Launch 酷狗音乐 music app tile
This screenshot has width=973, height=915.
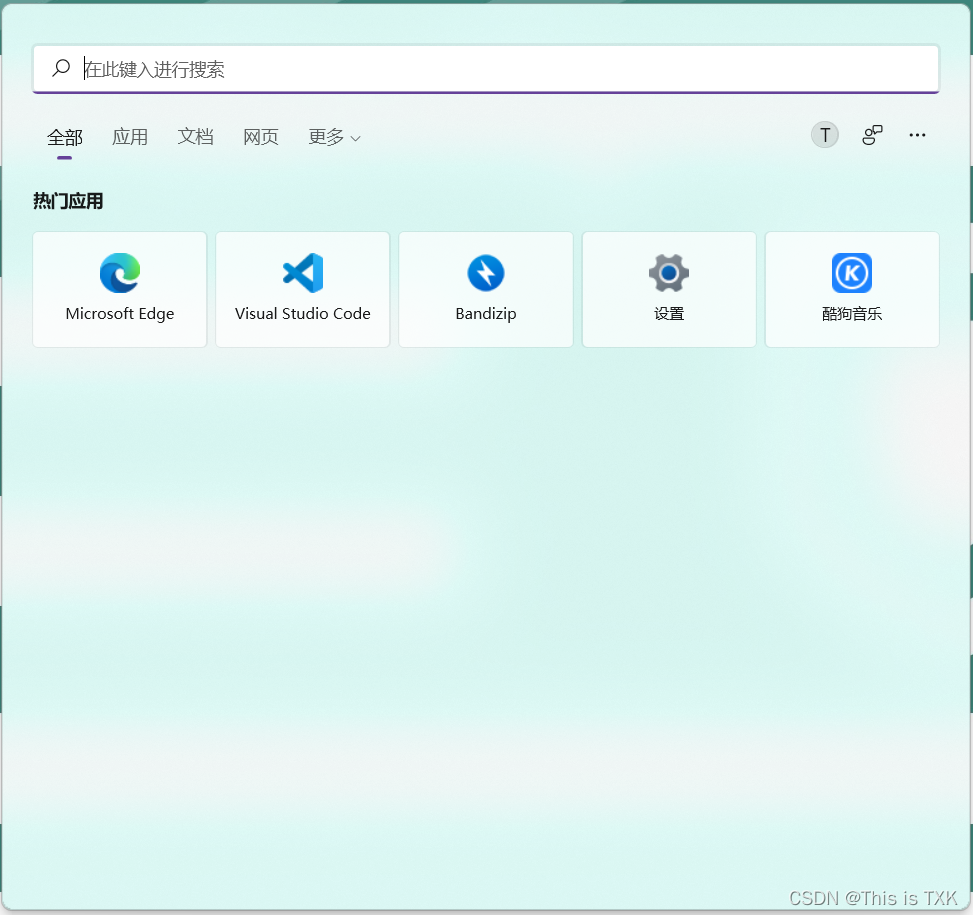pyautogui.click(x=852, y=289)
